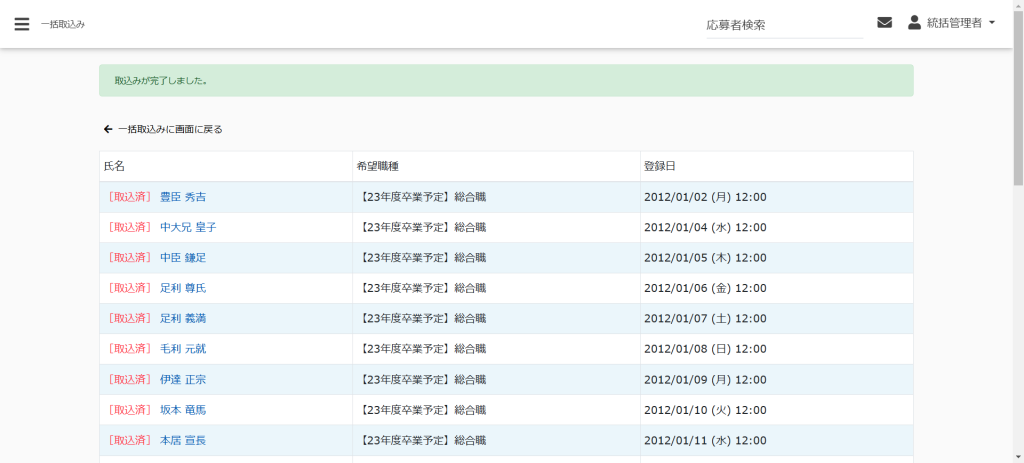The image size is (1024, 463).
Task: Click the 氏名 column header
Action: (x=114, y=166)
